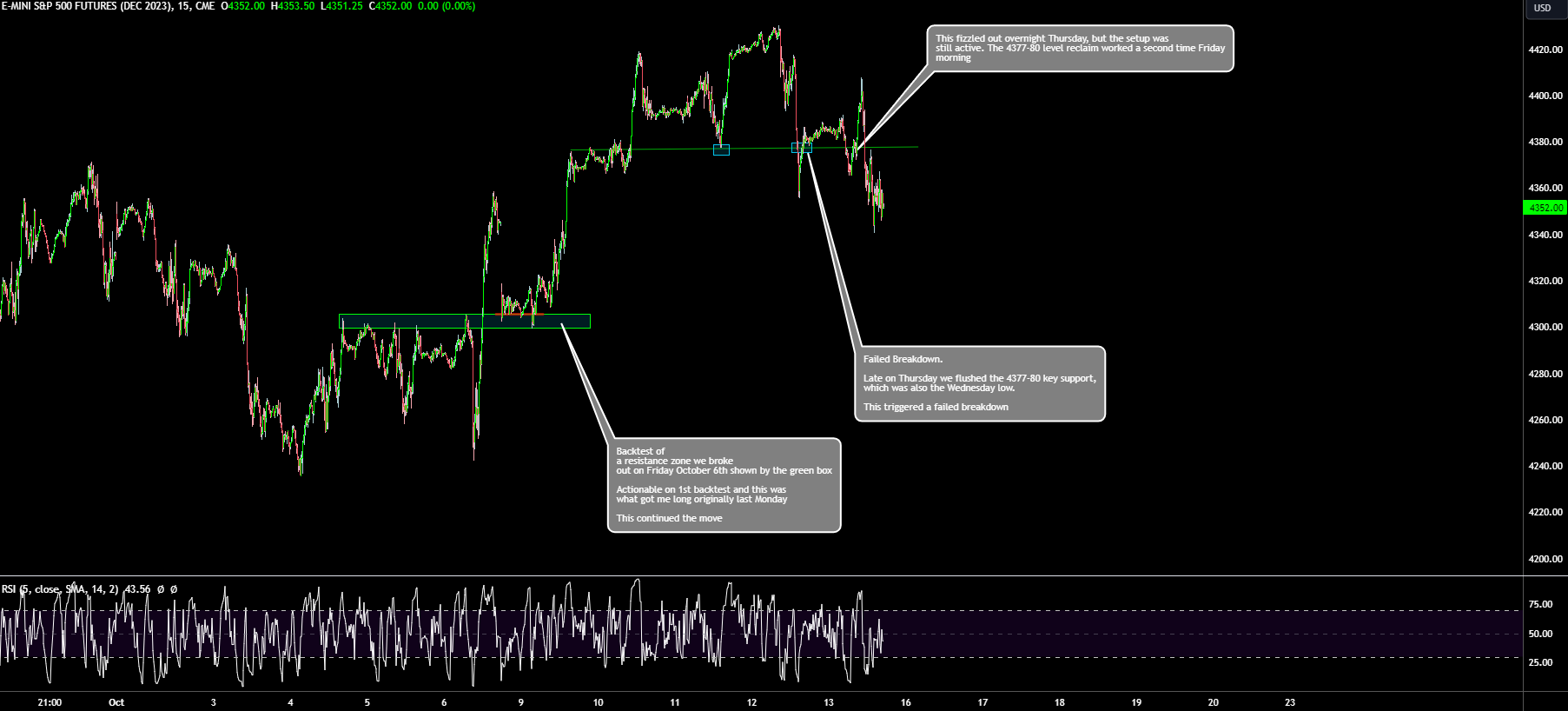The image size is (1568, 711).
Task: Click price axis label 4400.00
Action: coord(1545,96)
